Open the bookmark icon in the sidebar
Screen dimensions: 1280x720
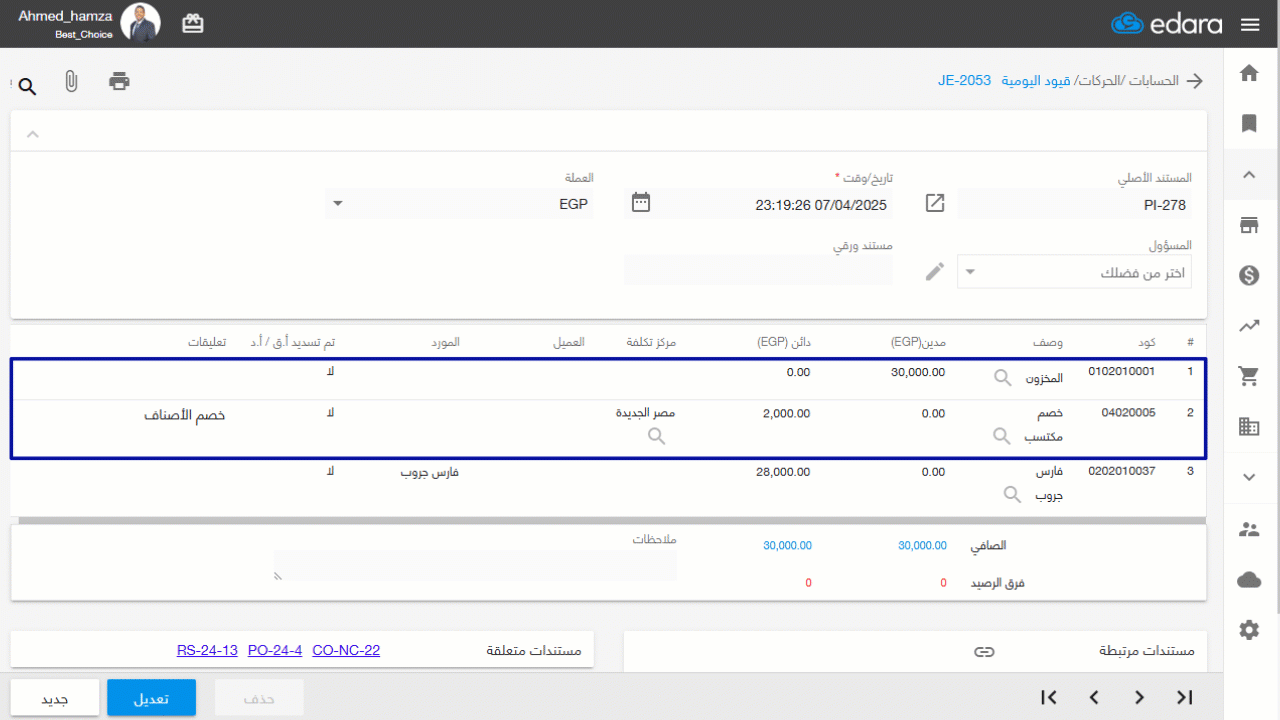pos(1249,123)
